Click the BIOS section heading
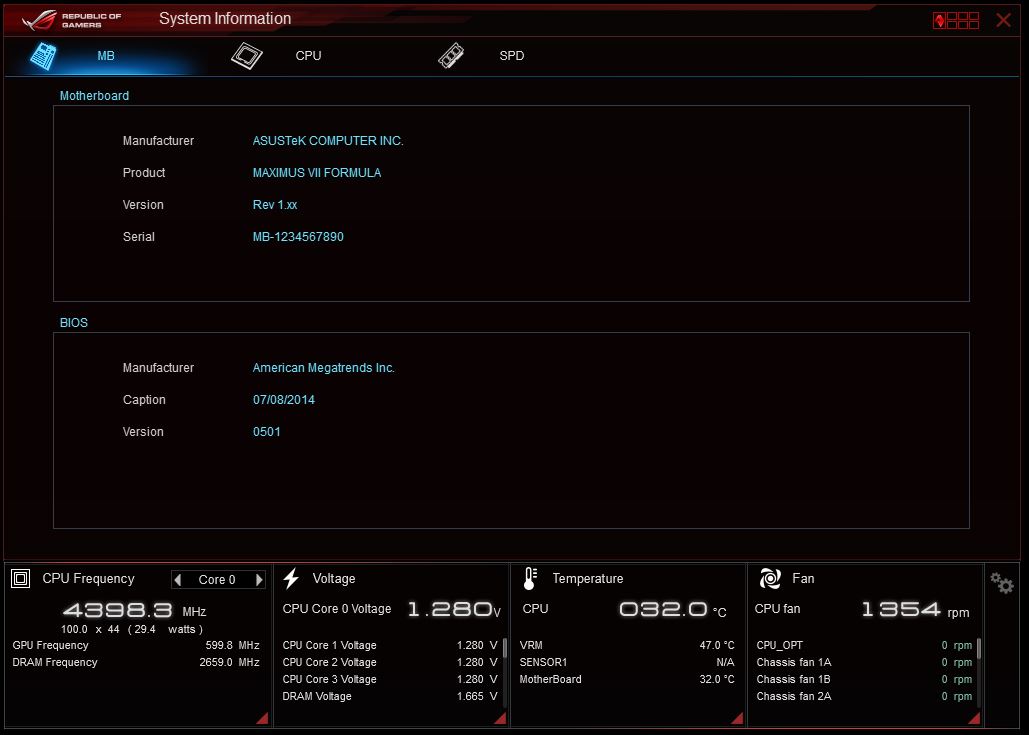This screenshot has width=1029, height=735. click(x=74, y=323)
